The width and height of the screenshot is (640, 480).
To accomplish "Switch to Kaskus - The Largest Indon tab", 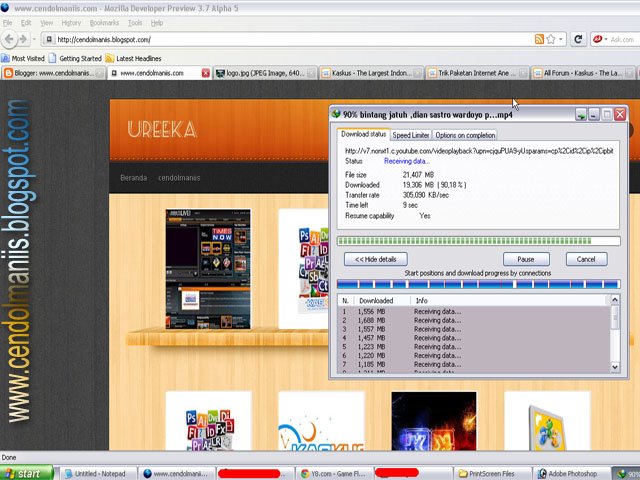I will tap(371, 73).
